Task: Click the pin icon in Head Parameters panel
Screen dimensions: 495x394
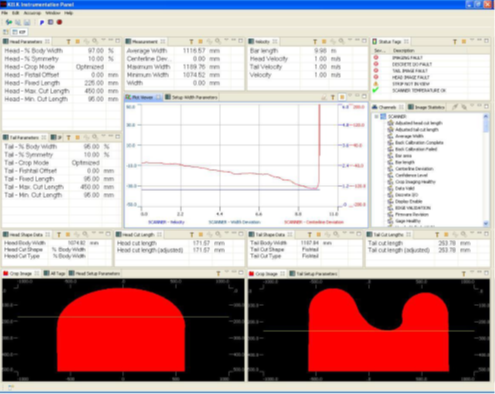Action: point(69,42)
